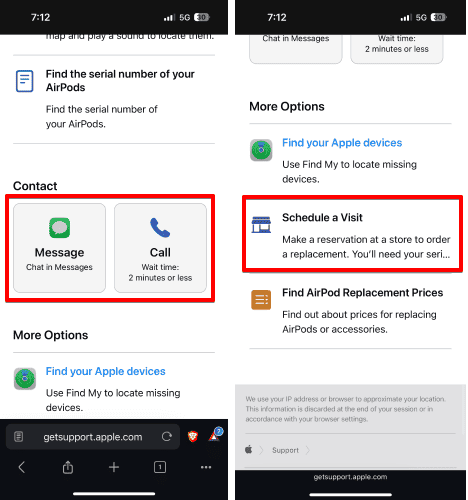Open the serial number document icon
The width and height of the screenshot is (468, 500).
tap(25, 81)
